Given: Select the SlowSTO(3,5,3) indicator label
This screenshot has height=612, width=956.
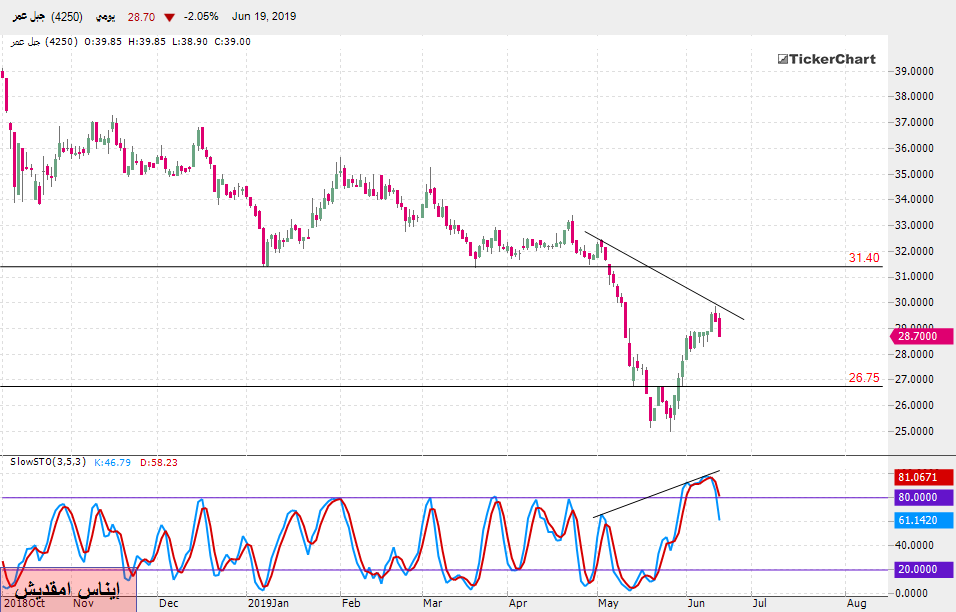Looking at the screenshot, I should pos(48,461).
